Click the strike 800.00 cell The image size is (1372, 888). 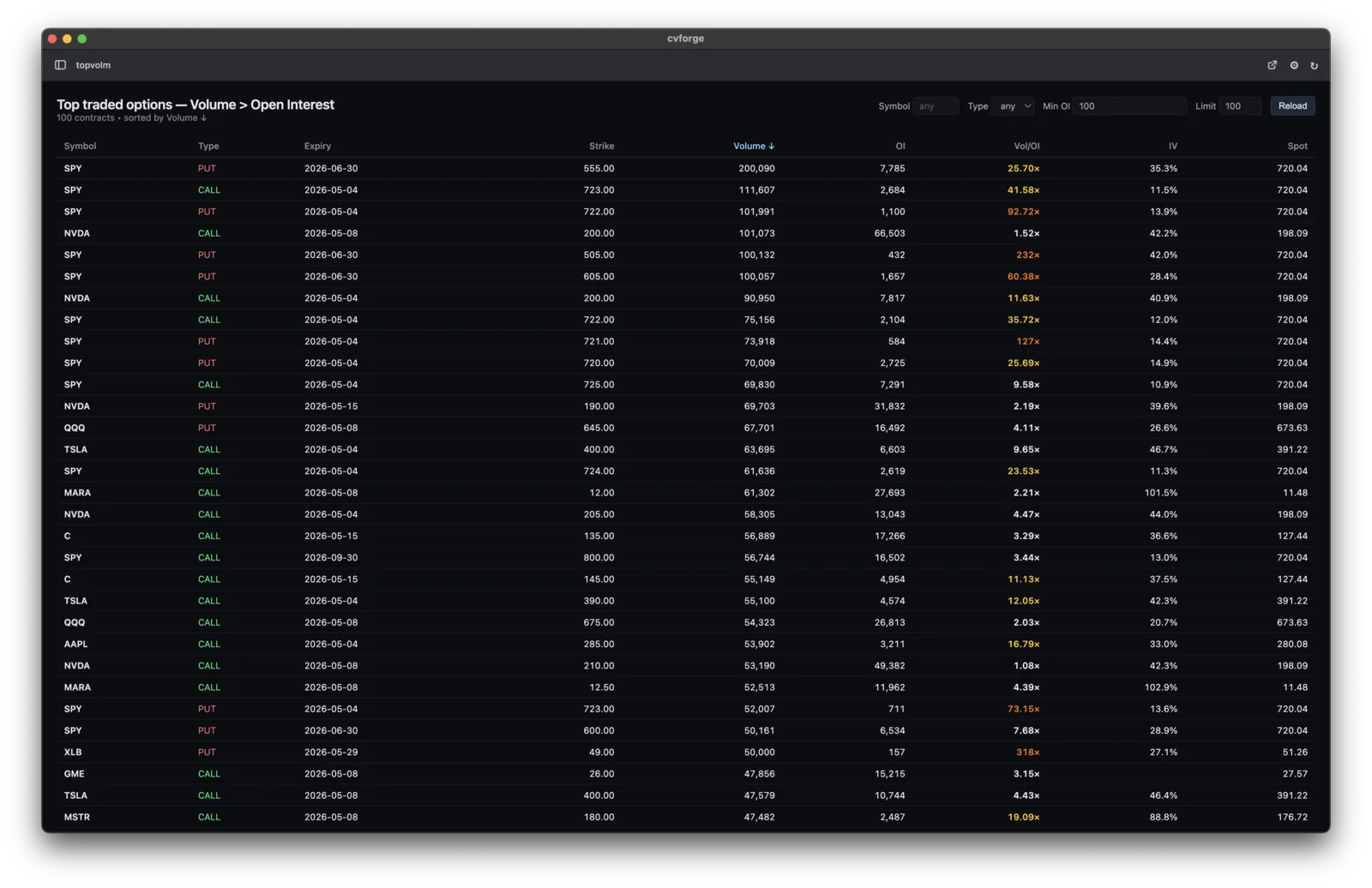coord(599,558)
